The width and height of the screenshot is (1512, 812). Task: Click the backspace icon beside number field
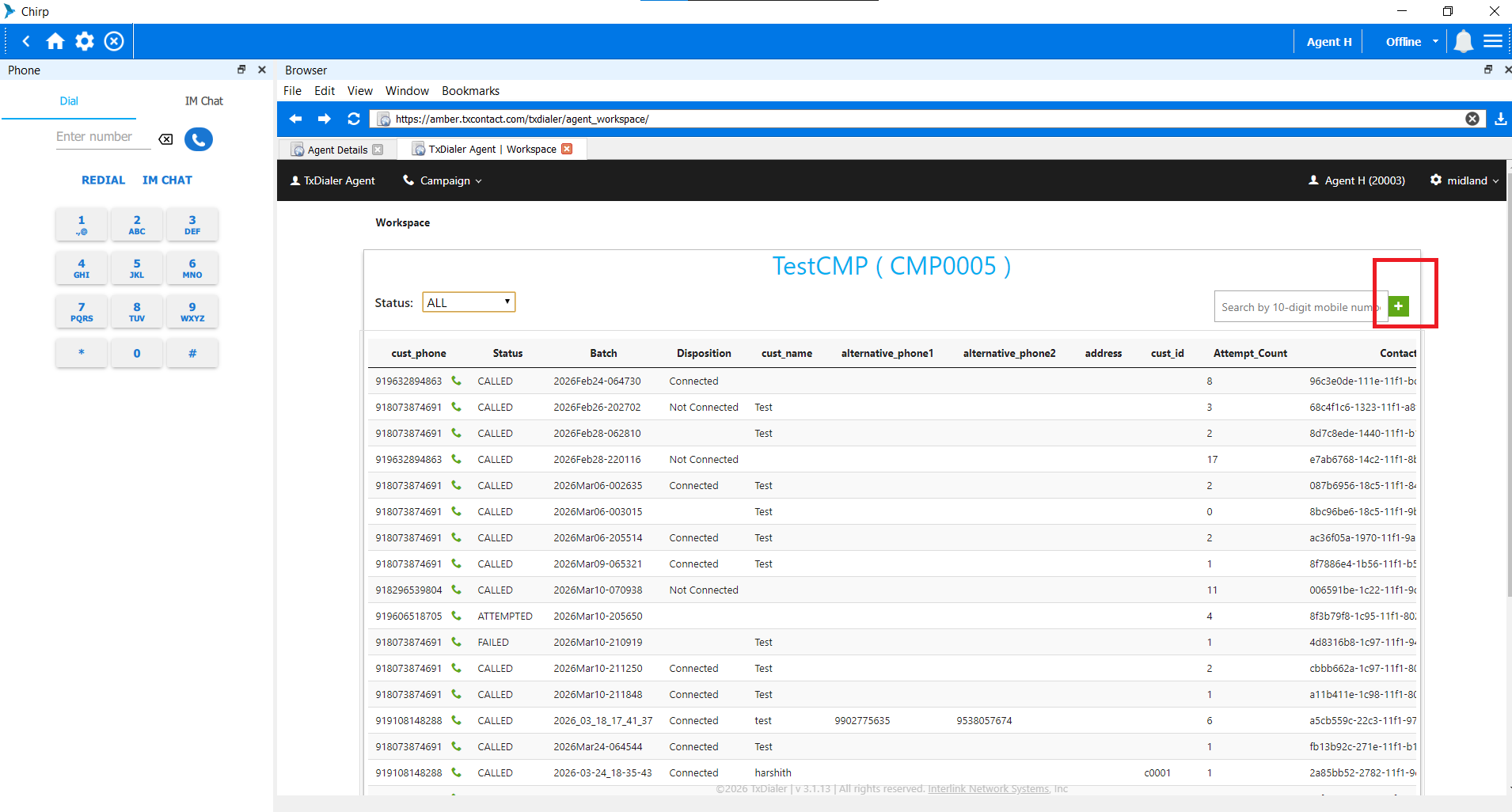point(165,139)
